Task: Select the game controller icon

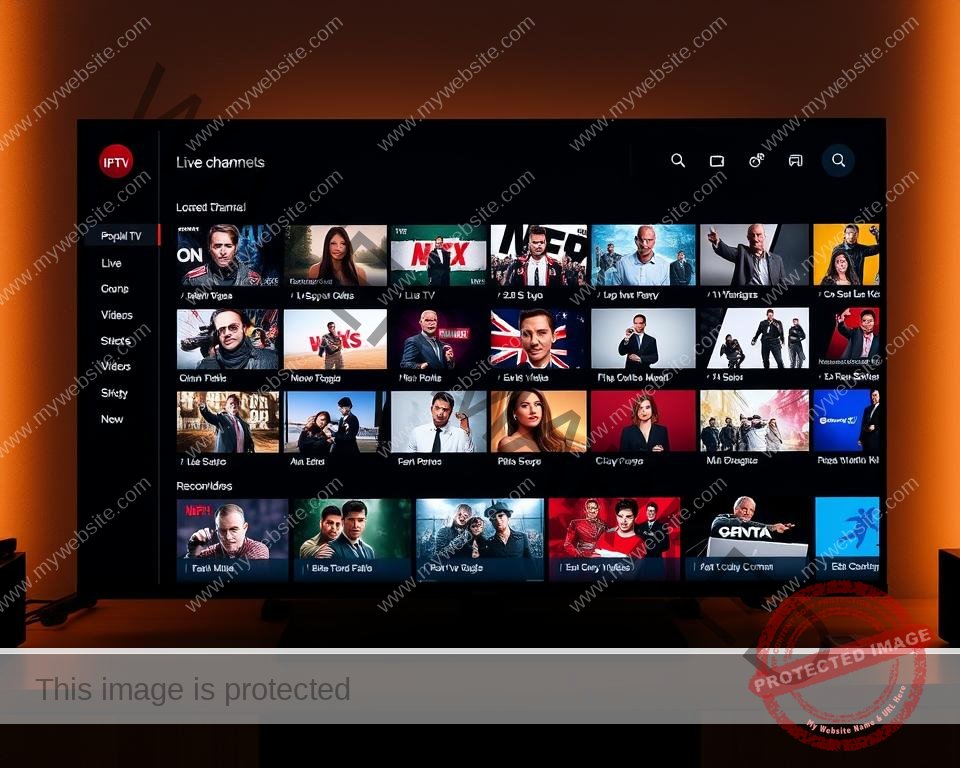Action: pyautogui.click(x=757, y=160)
